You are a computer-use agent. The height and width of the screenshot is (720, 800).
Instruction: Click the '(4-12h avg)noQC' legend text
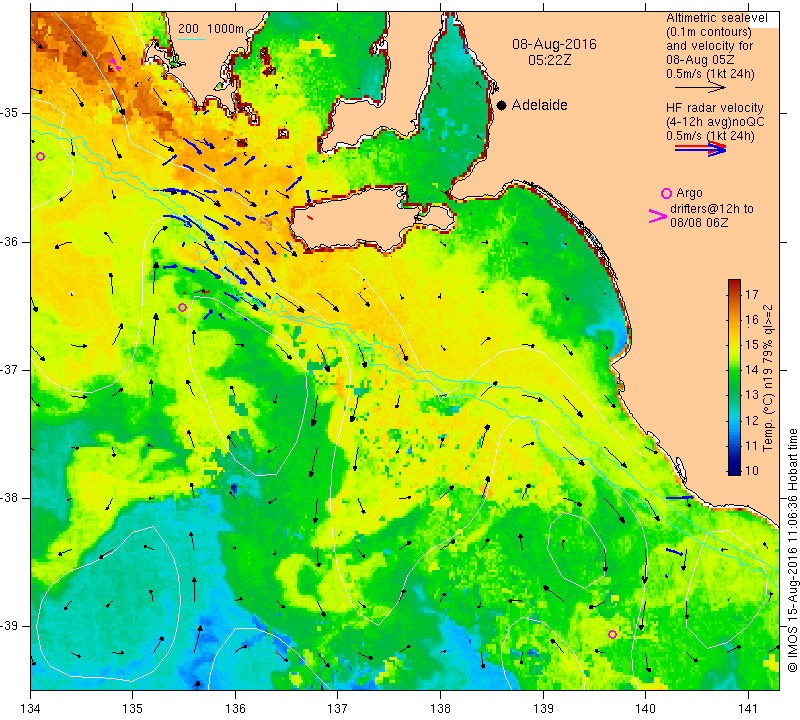(x=715, y=122)
